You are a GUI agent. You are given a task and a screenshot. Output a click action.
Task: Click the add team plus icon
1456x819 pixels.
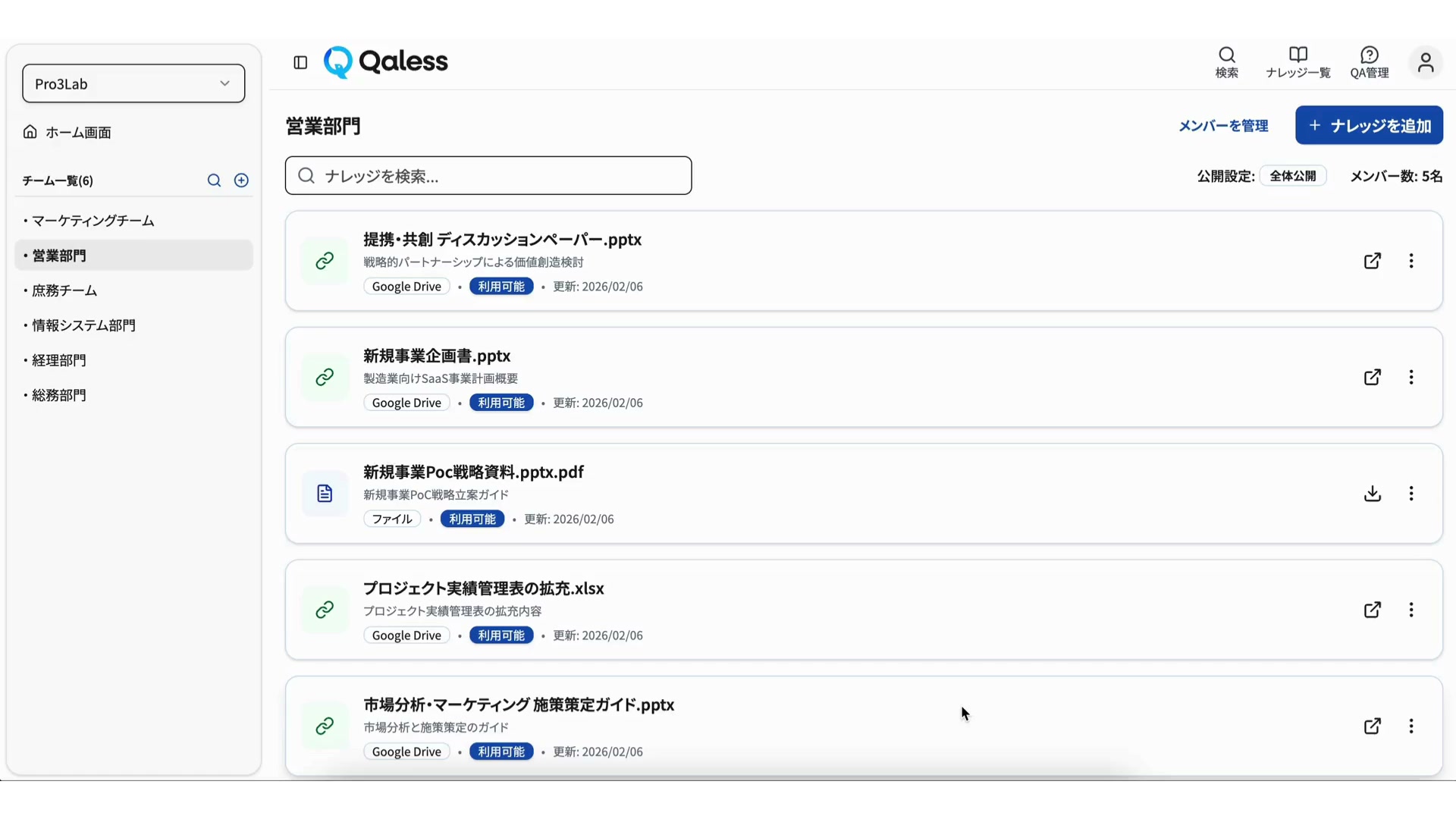click(x=241, y=180)
